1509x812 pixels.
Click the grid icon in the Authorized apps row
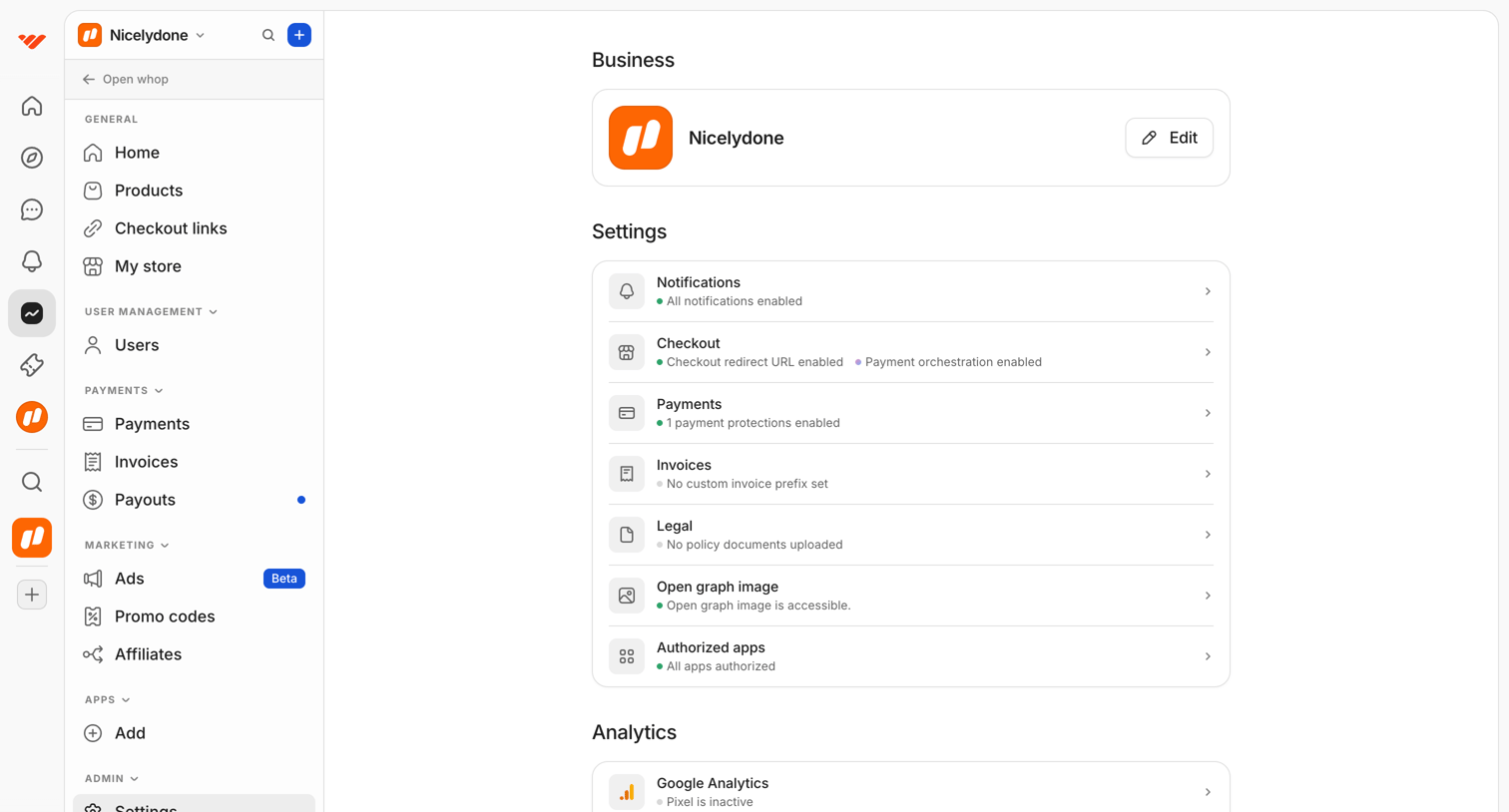coord(627,656)
